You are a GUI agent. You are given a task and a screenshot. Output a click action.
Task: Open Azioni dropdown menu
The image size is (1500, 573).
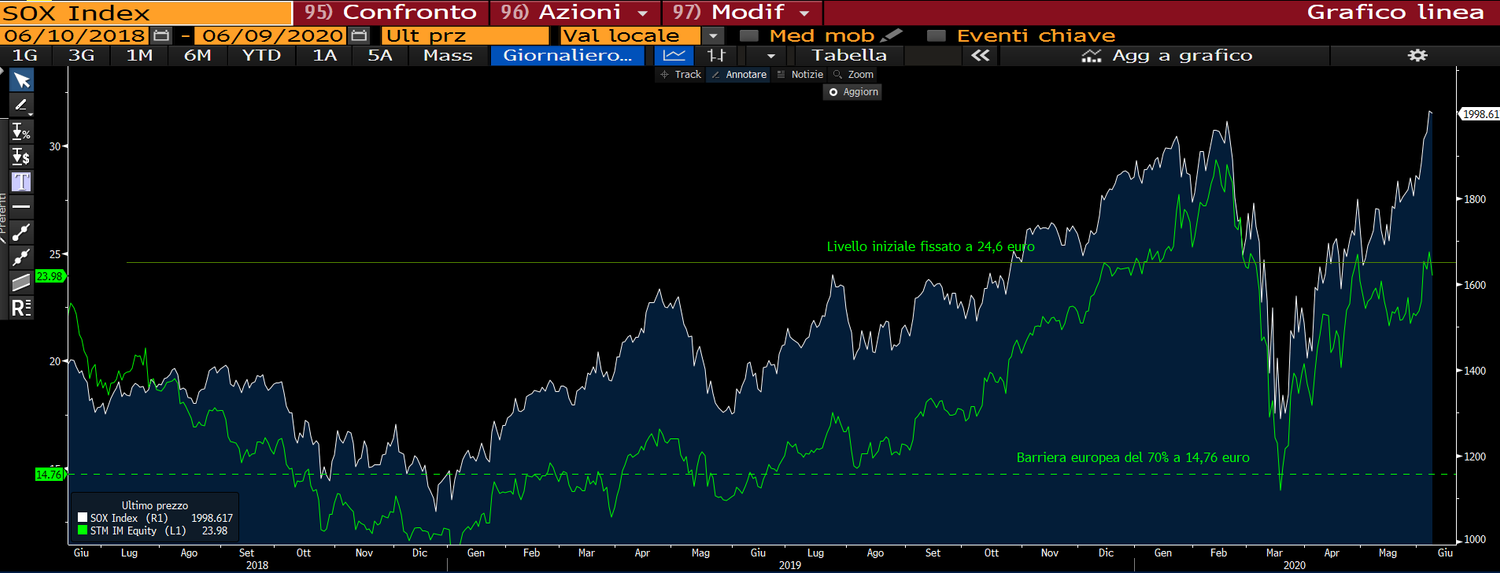[x=575, y=13]
